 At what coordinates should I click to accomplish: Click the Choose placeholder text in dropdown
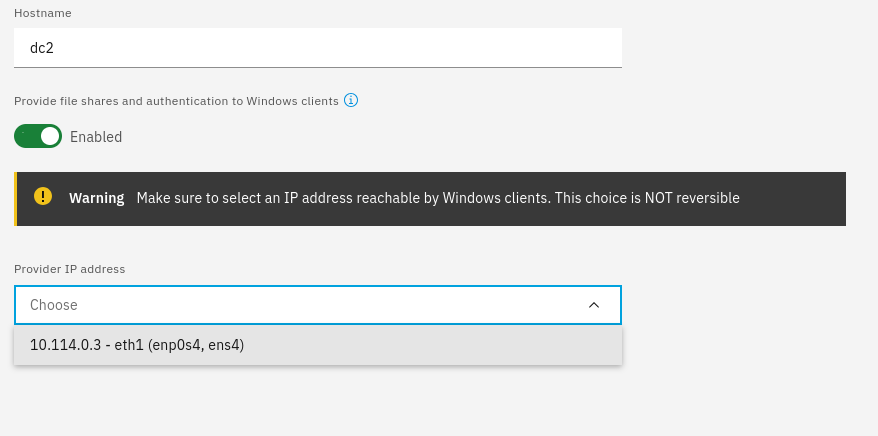point(54,305)
